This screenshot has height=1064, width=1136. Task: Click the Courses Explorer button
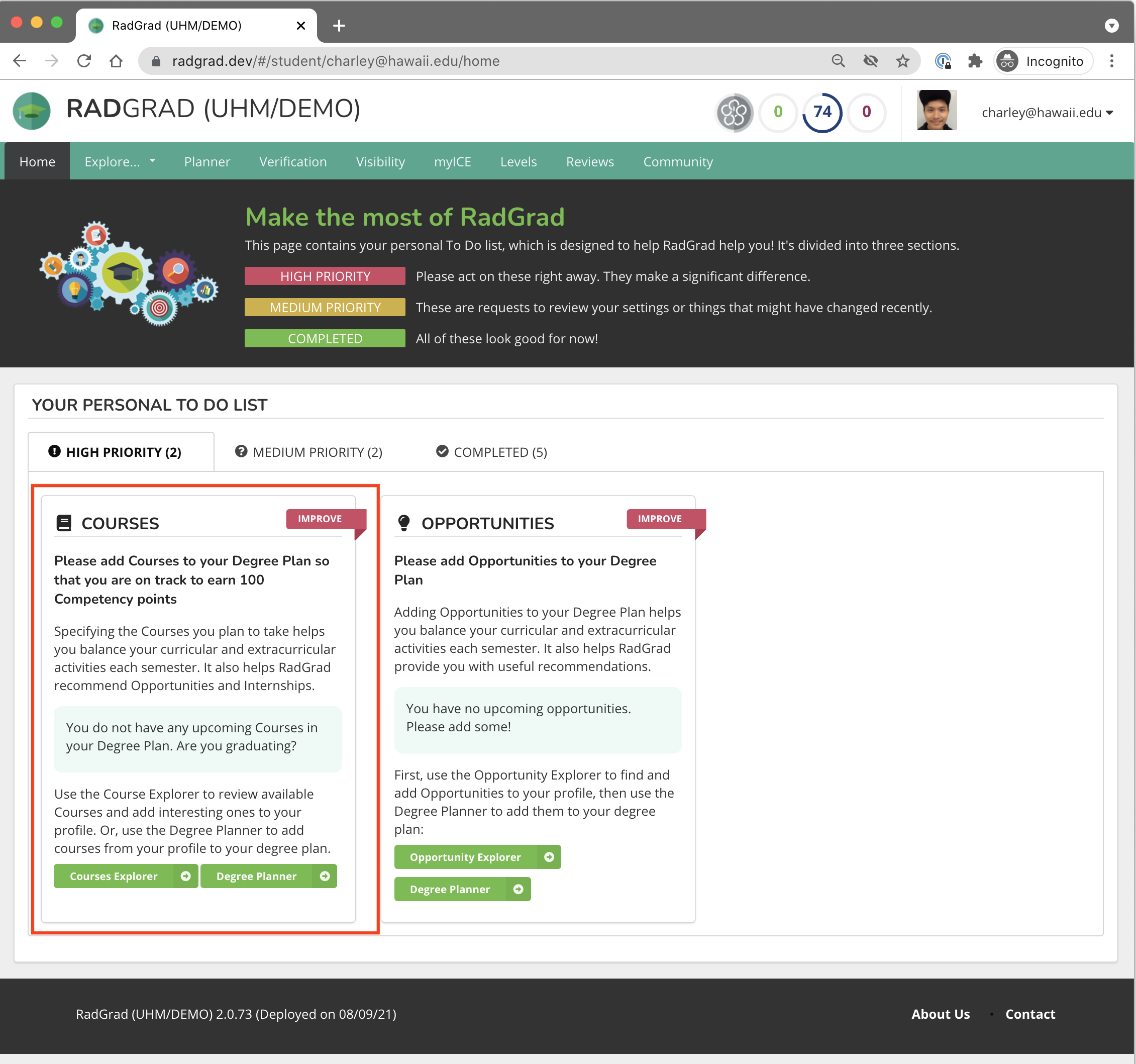point(126,877)
